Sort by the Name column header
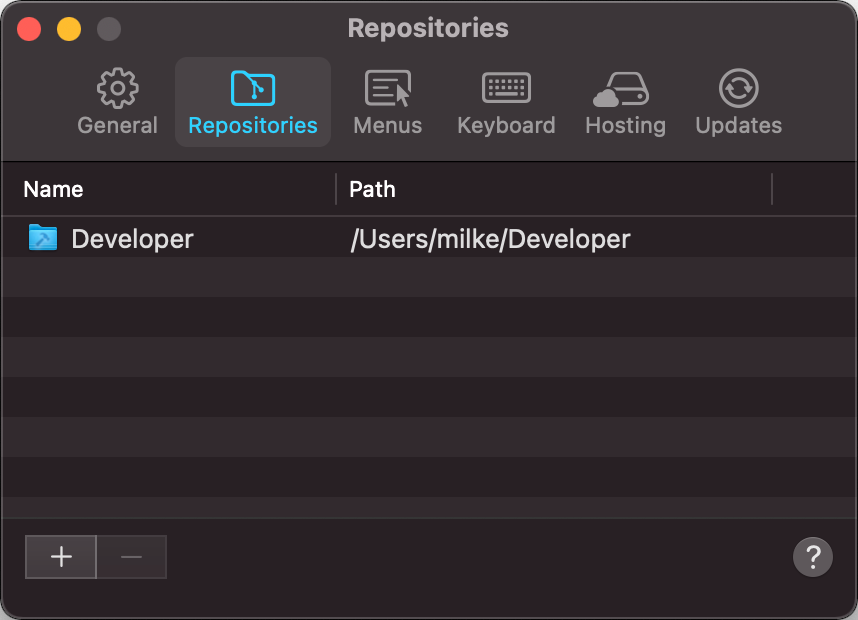 [x=53, y=189]
